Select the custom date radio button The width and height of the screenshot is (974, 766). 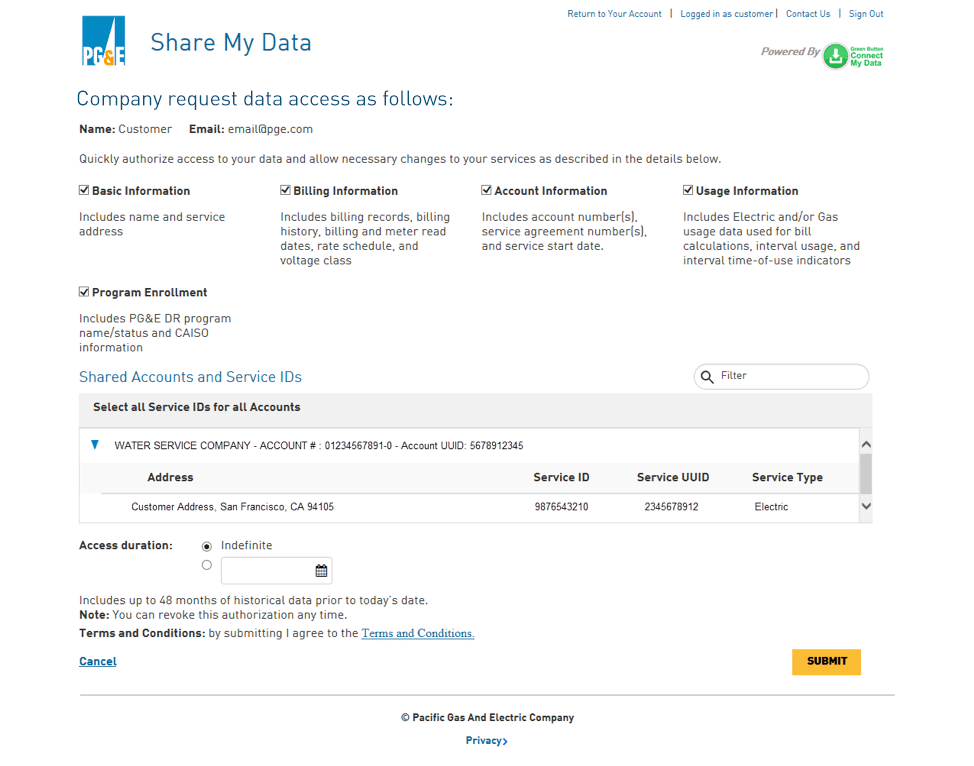coord(207,565)
